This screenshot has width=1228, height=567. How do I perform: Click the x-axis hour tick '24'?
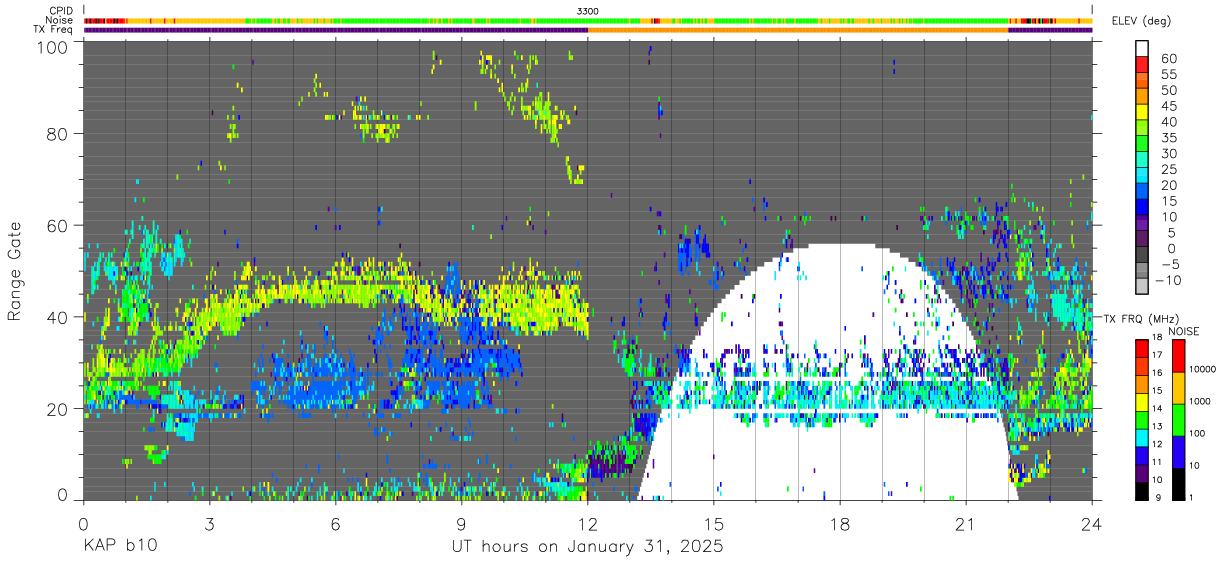(1092, 524)
